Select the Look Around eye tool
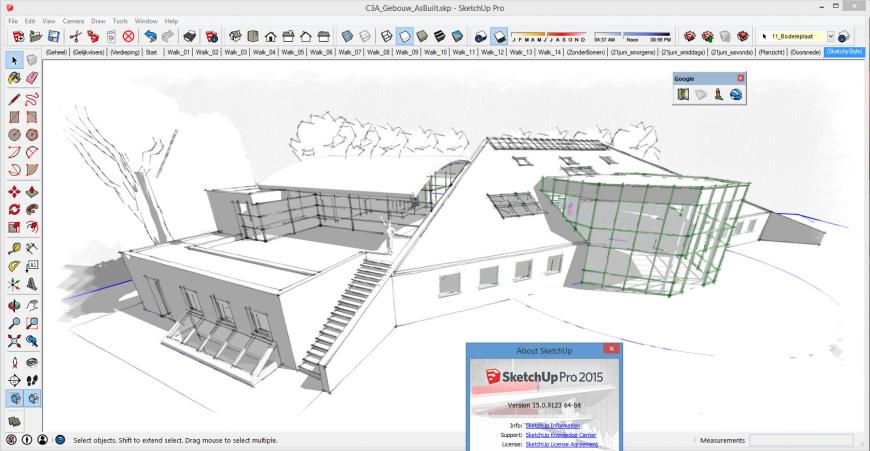Image resolution: width=870 pixels, height=451 pixels. [32, 363]
